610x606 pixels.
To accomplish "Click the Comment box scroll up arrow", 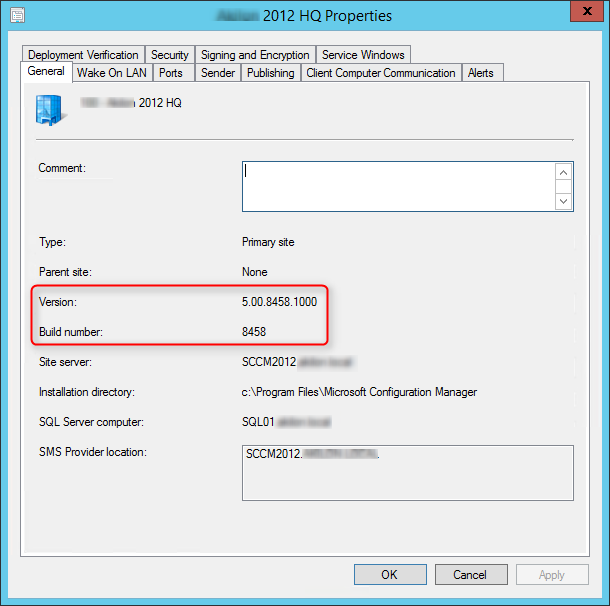I will pos(563,172).
